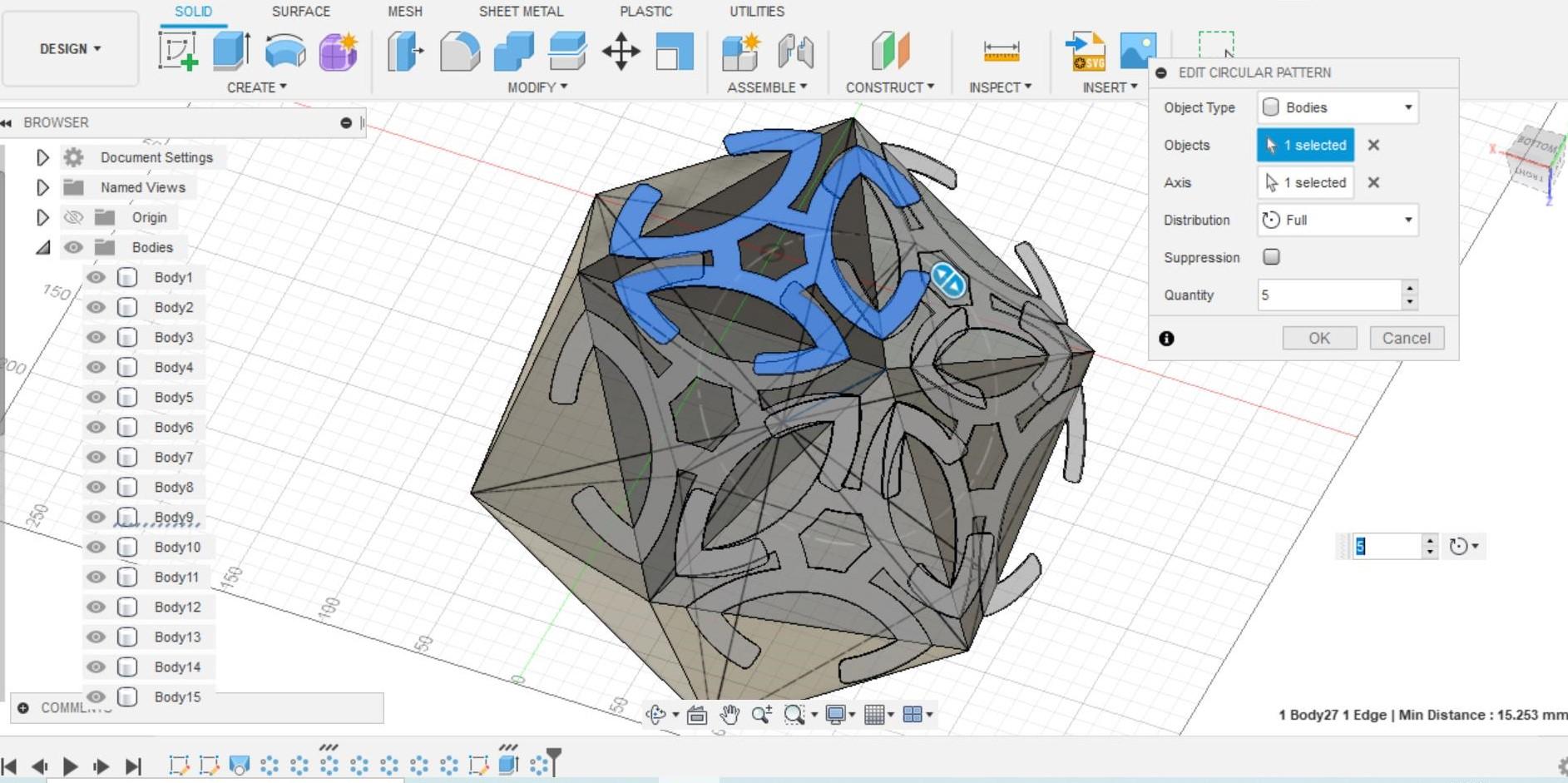The image size is (1568, 783).
Task: Switch to the SHEET METAL tab
Action: (521, 12)
